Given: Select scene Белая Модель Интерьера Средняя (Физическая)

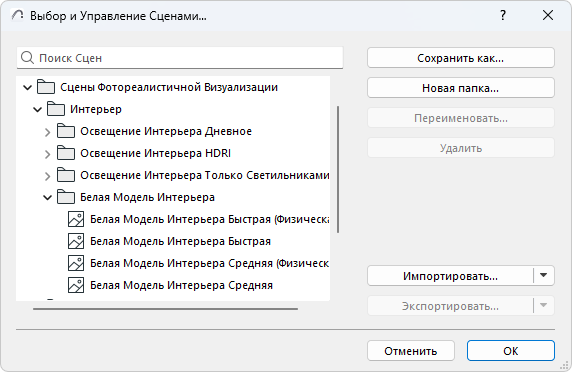Looking at the screenshot, I should pyautogui.click(x=210, y=263).
